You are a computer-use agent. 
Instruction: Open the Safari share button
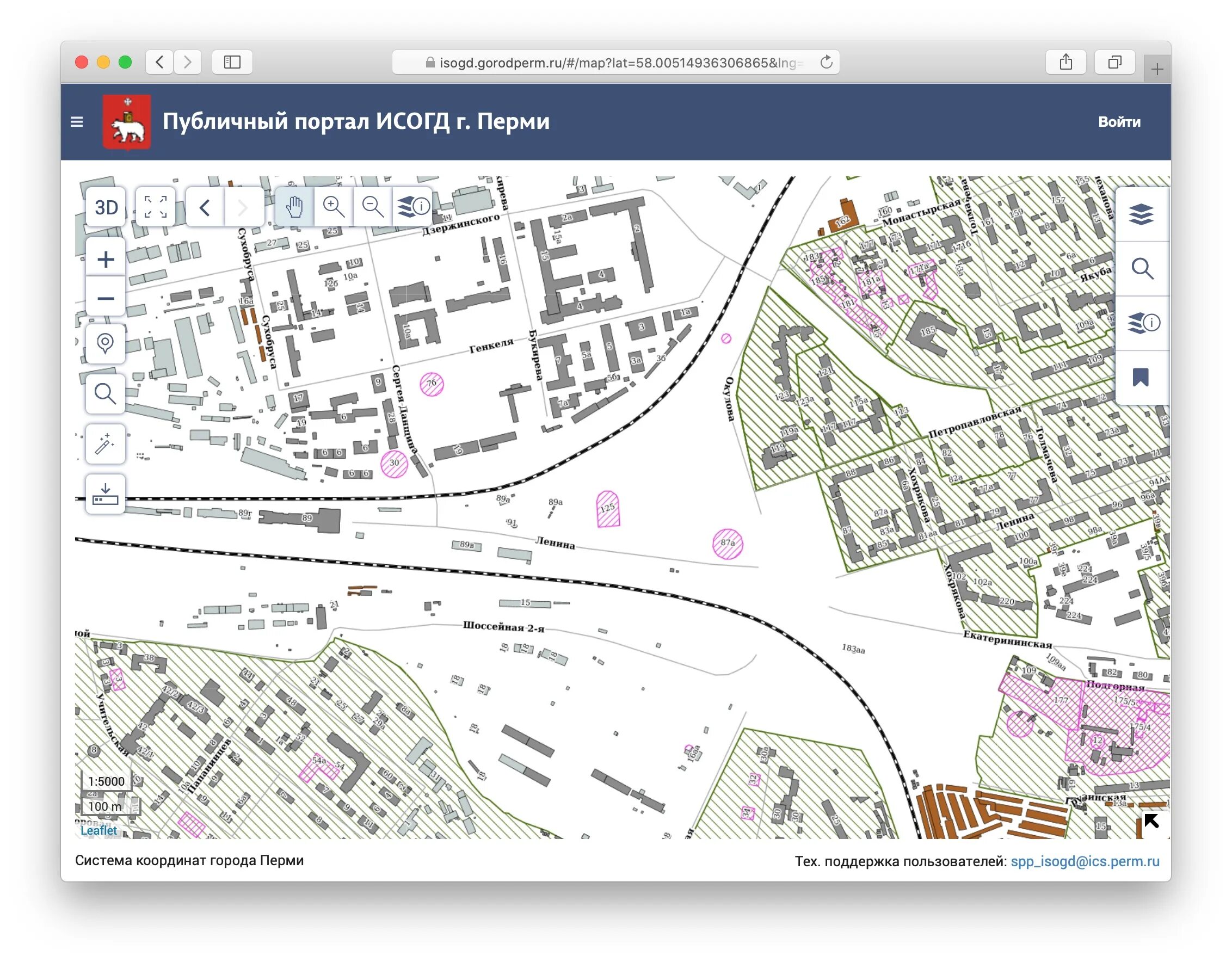point(1065,62)
